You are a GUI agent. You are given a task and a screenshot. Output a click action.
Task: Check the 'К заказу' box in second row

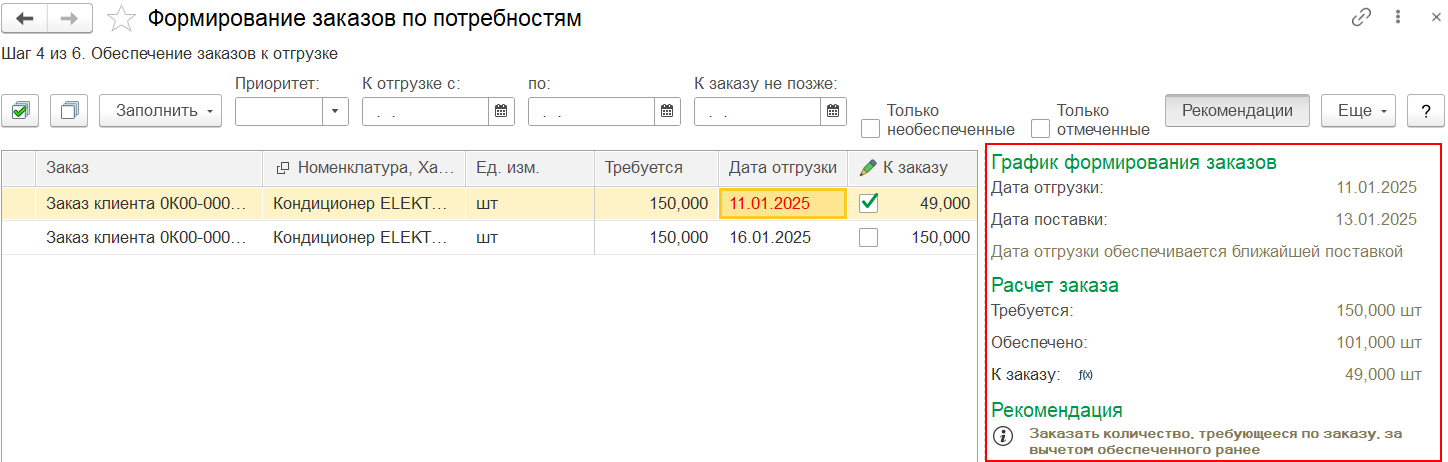869,238
